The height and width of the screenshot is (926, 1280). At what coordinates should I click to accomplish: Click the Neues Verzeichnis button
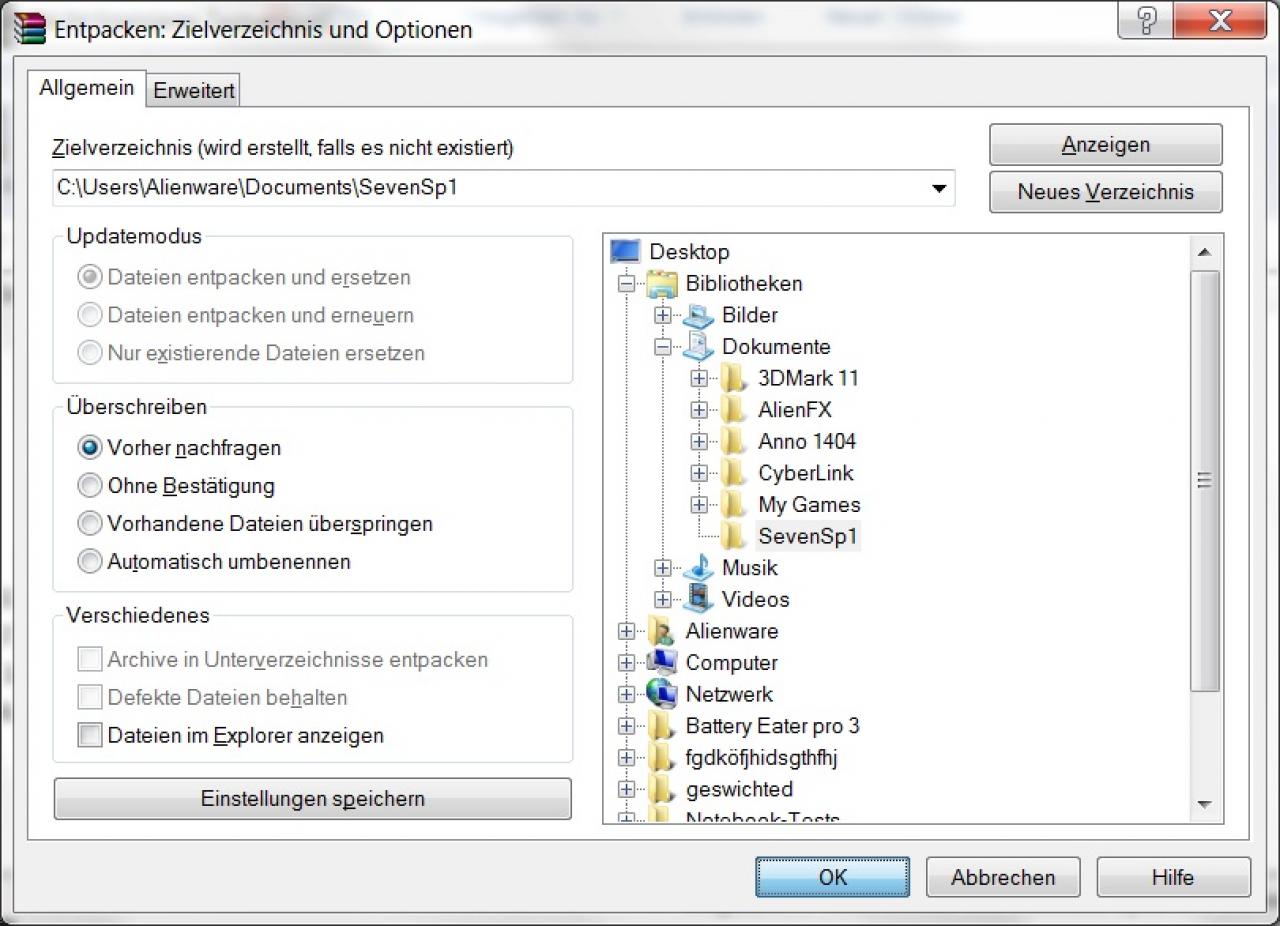[x=1106, y=192]
